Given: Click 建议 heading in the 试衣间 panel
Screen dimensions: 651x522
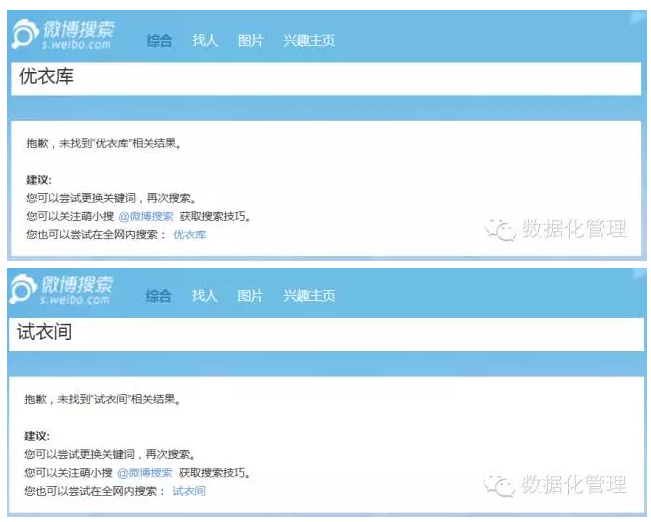Looking at the screenshot, I should [37, 436].
